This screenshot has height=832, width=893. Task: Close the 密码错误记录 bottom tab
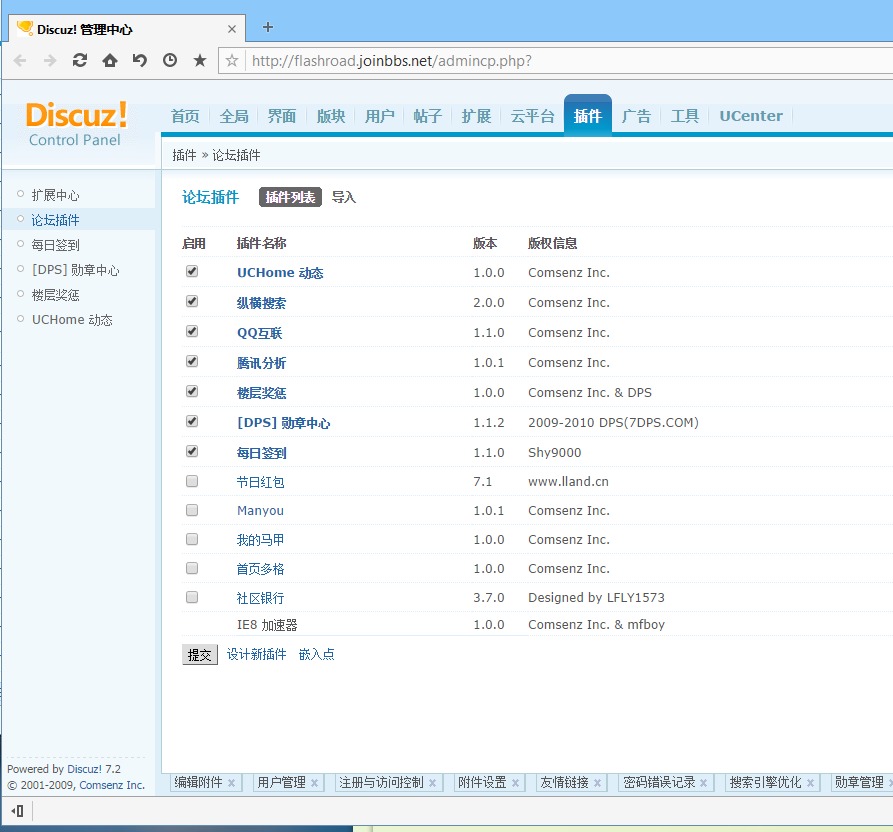tap(703, 783)
